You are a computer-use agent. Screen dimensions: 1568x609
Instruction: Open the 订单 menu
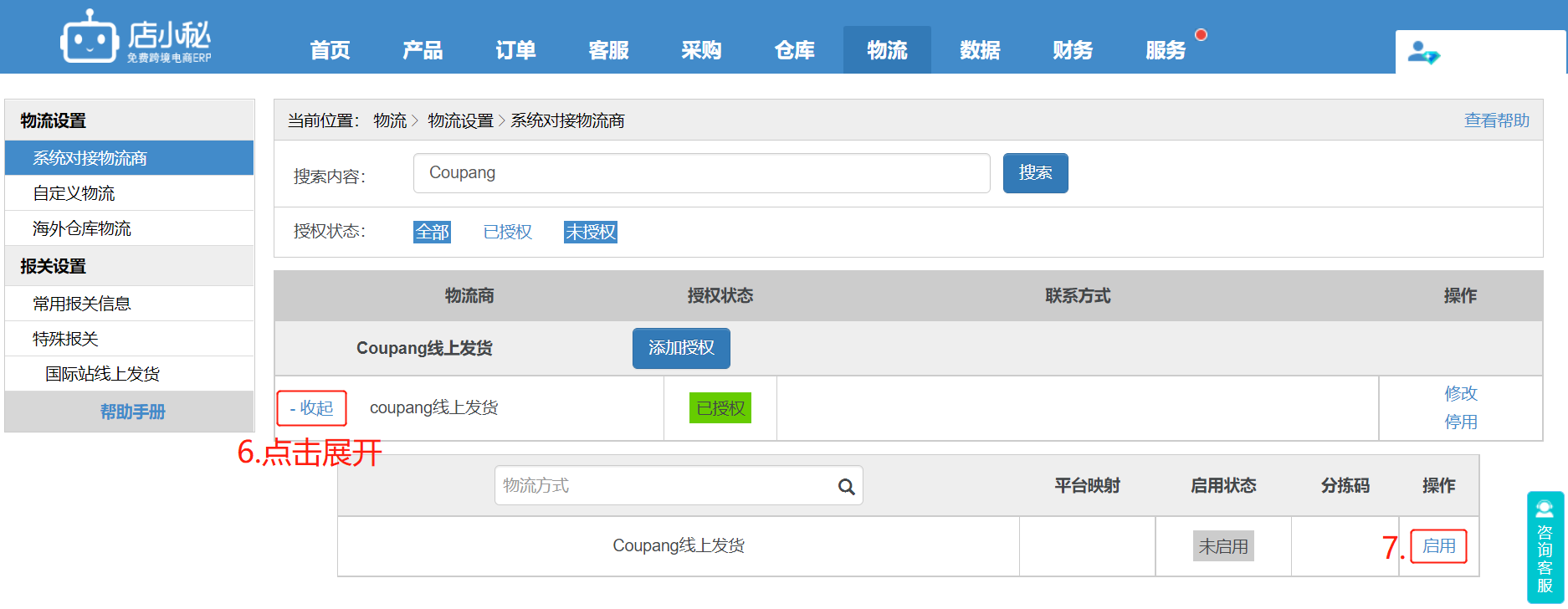515,50
